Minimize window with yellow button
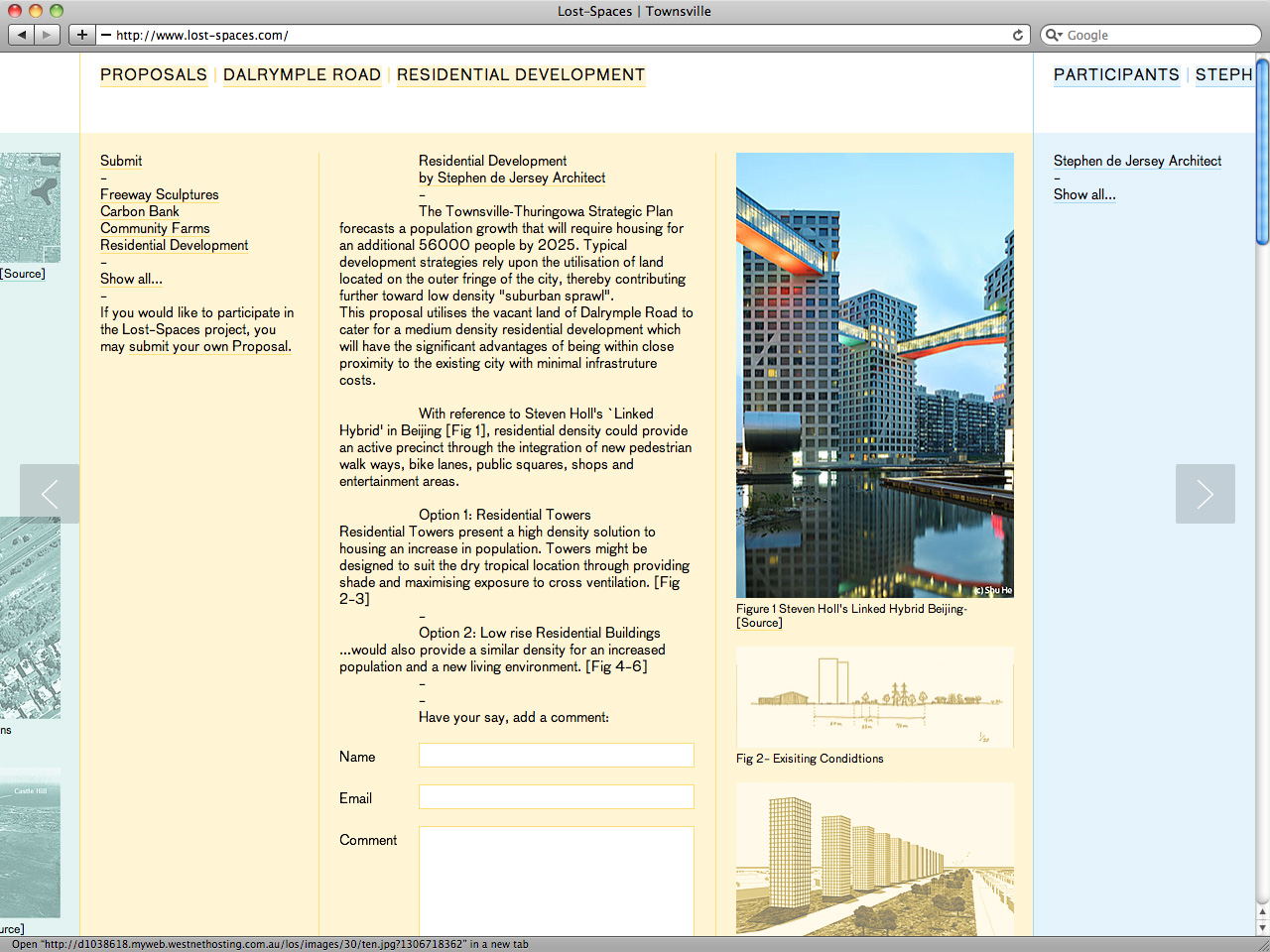The height and width of the screenshot is (952, 1270). coord(36,11)
